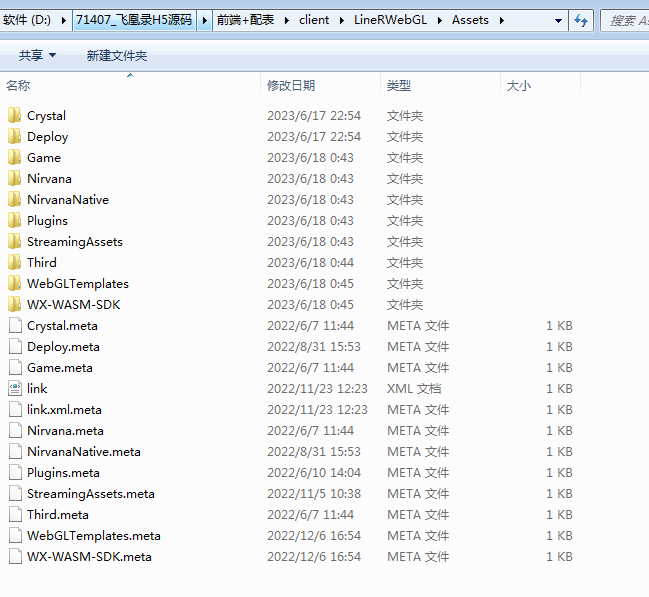Select the WebGLTemplates.meta file
Viewport: 649px width, 597px height.
tap(93, 536)
